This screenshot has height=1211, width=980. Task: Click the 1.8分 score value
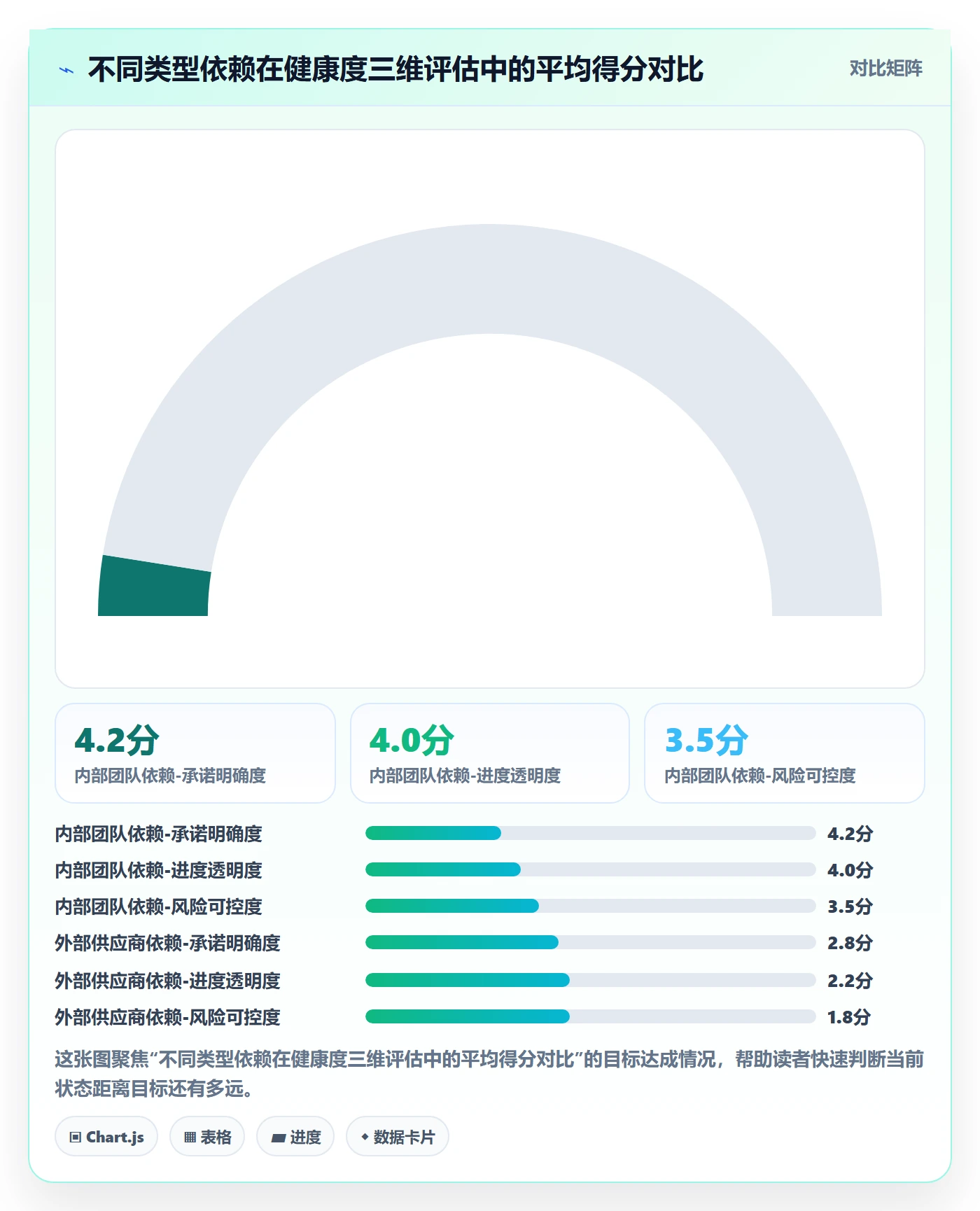[849, 1017]
